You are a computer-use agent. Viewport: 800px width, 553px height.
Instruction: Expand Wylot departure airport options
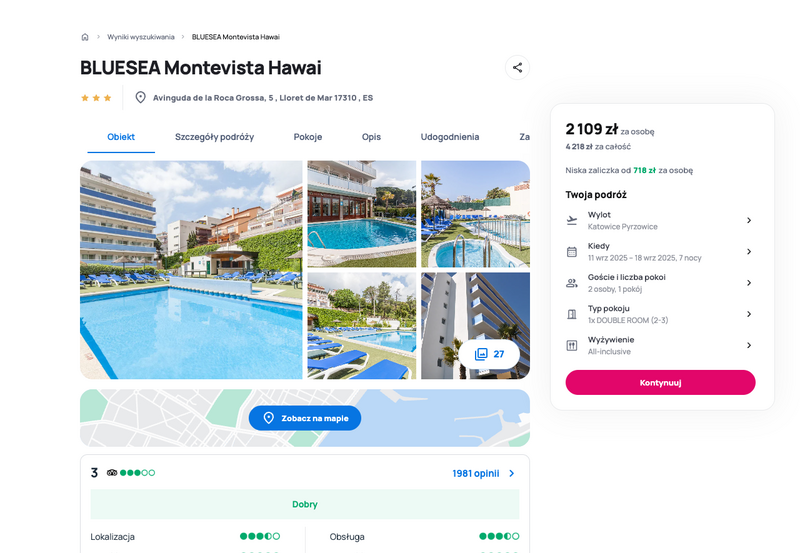749,220
